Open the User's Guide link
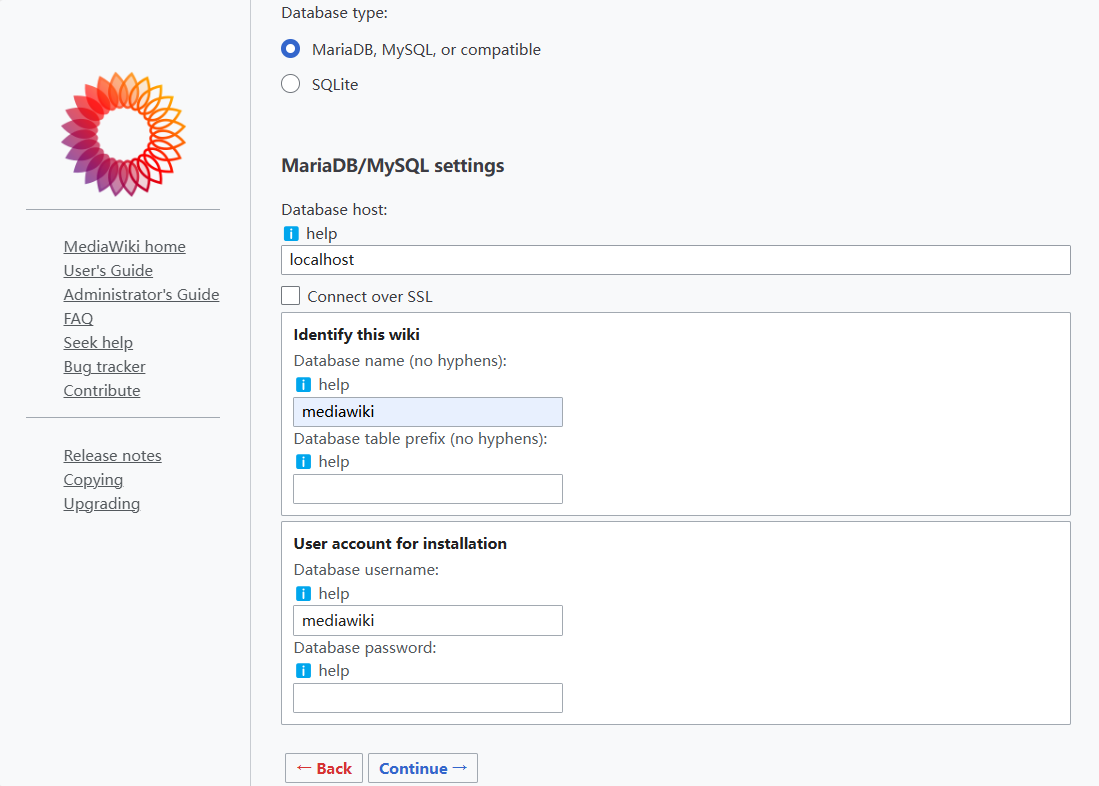 108,270
